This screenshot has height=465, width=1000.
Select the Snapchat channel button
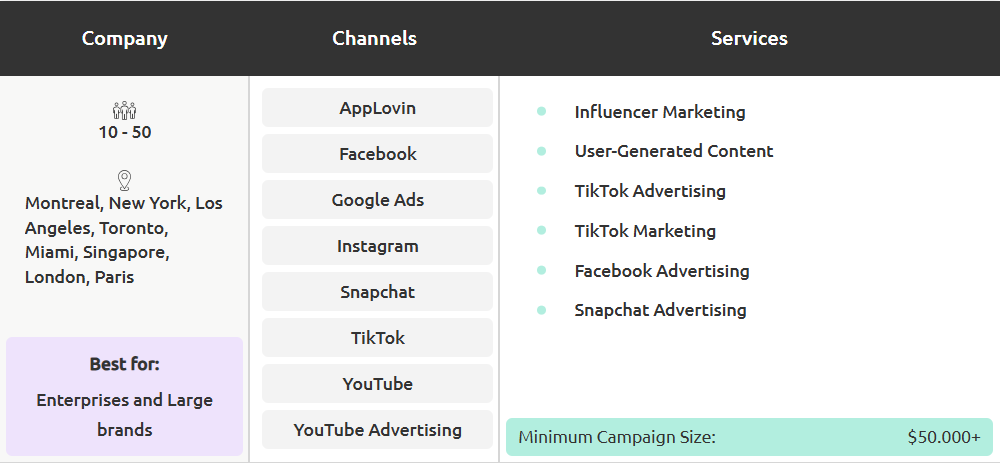tap(377, 292)
